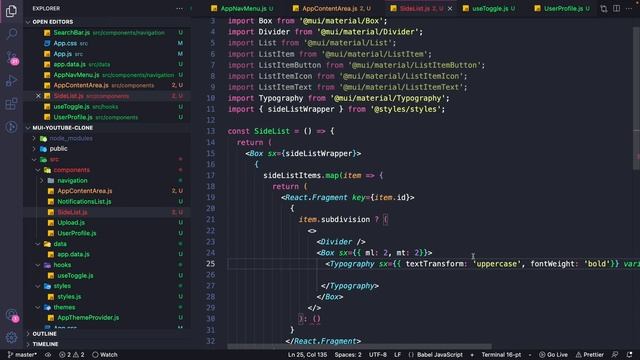Open the Explorer view icon
Screen dimensions: 640x360
[x=11, y=11]
